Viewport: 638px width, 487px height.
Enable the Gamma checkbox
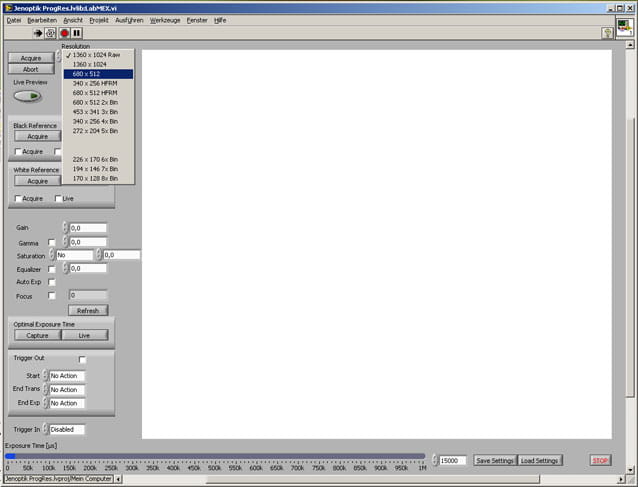[x=52, y=242]
